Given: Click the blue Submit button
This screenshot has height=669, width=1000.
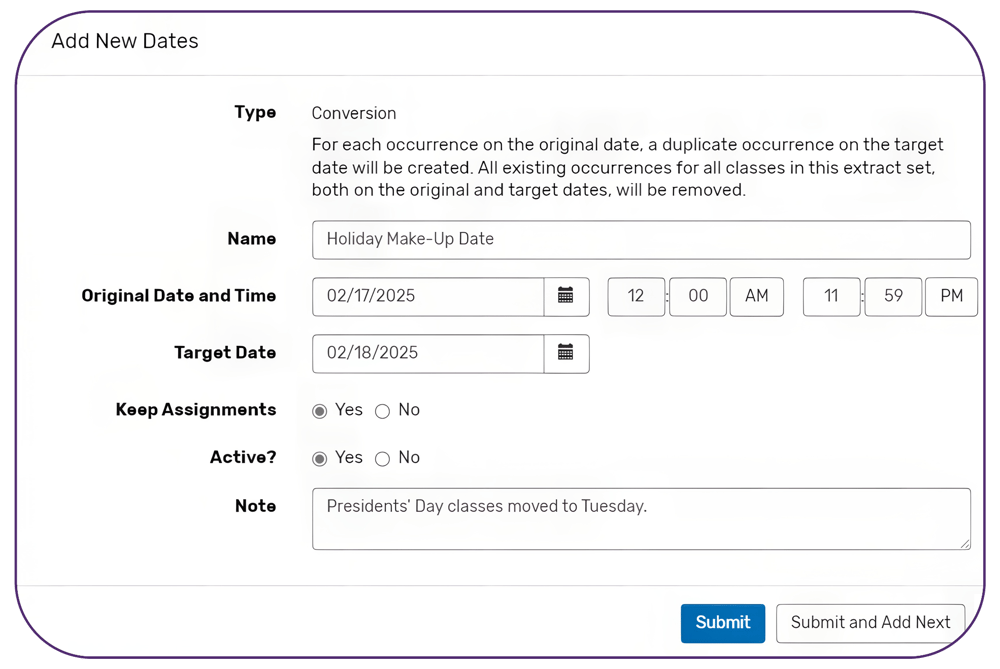Looking at the screenshot, I should 723,623.
